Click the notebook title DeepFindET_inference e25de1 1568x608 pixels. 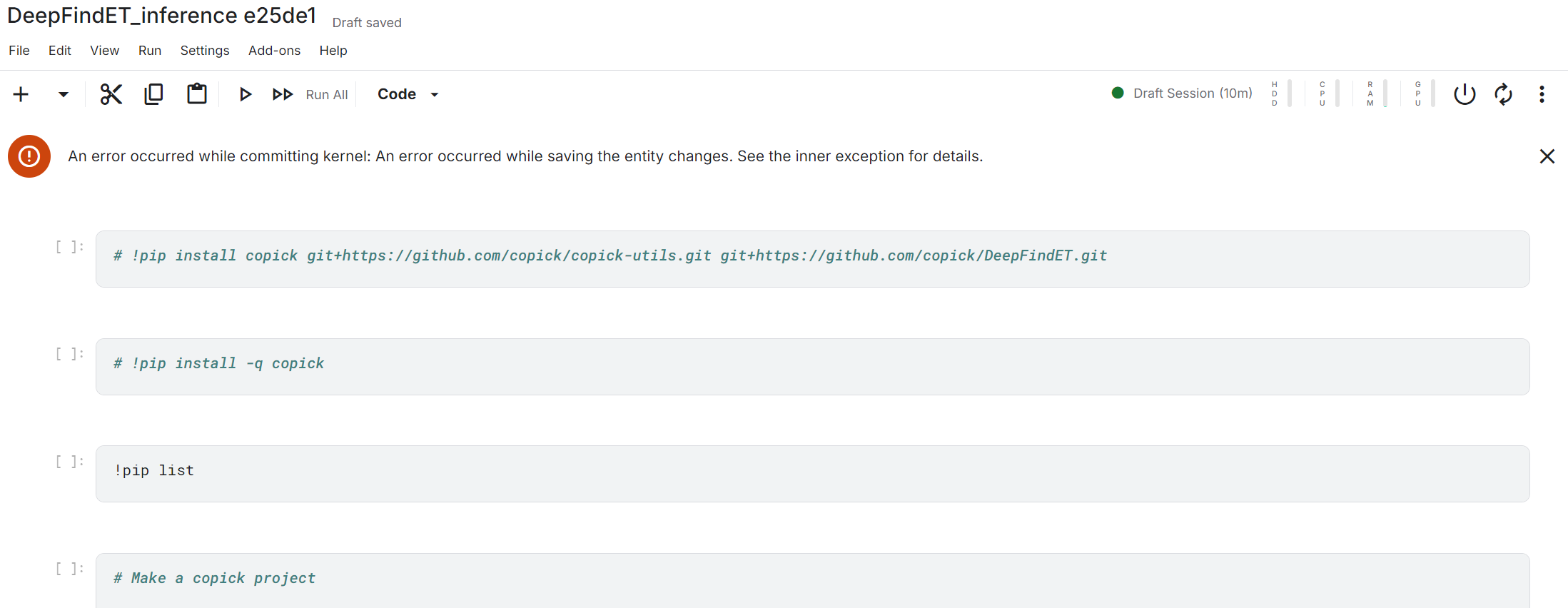point(162,16)
